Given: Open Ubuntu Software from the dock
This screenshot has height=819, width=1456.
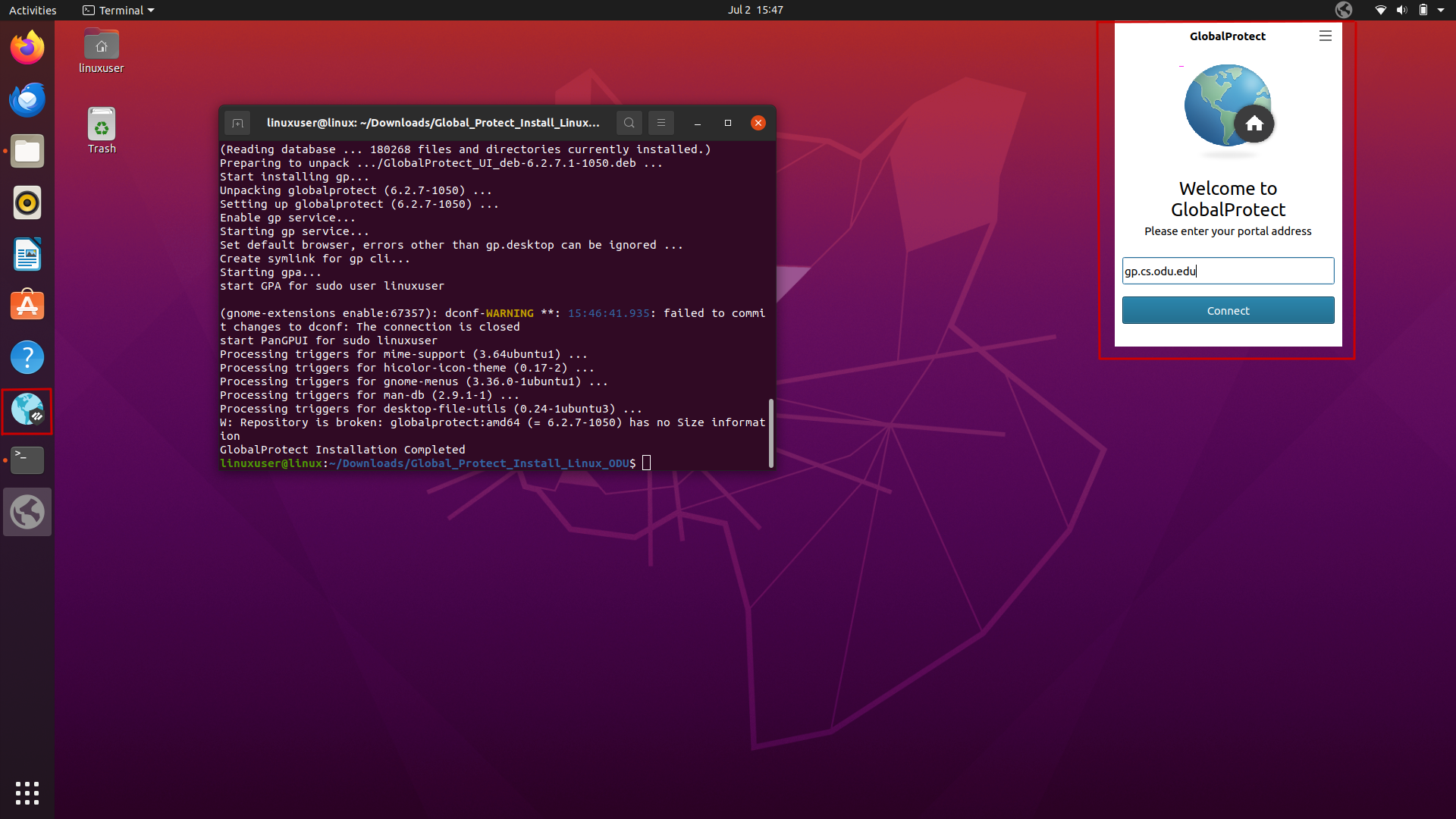Looking at the screenshot, I should click(x=27, y=306).
